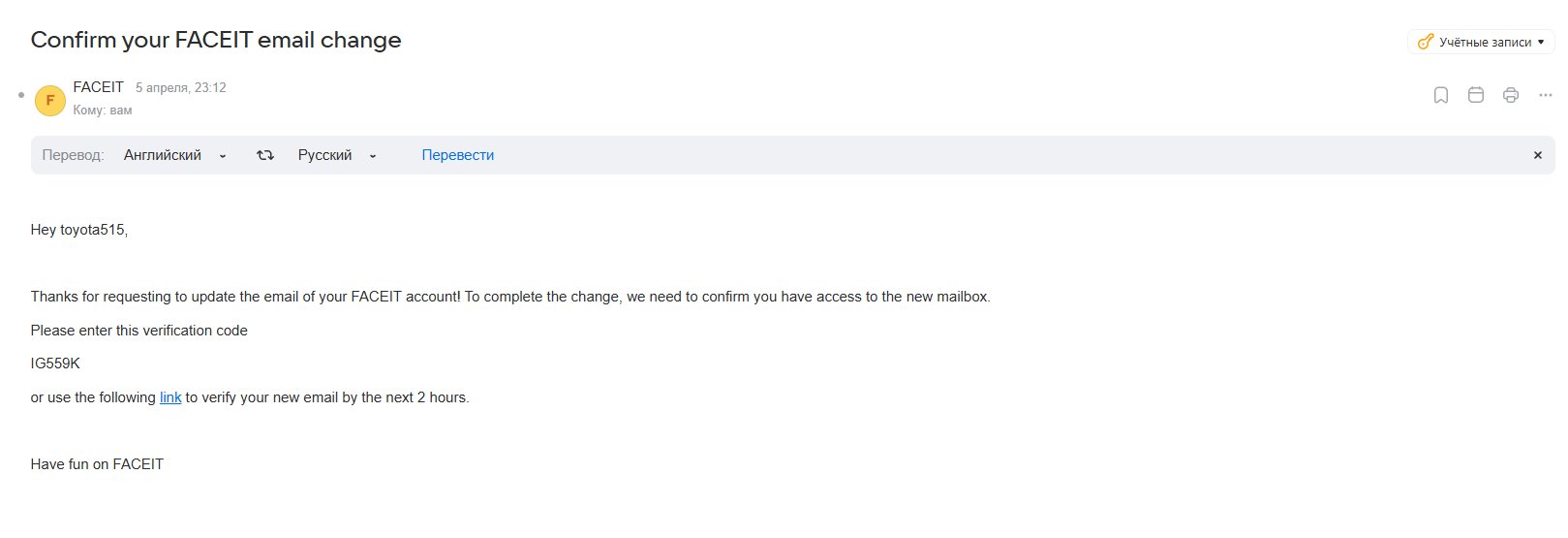Image resolution: width=1568 pixels, height=538 pixels.
Task: Click the subject "Confirm your FACEIT email change"
Action: click(216, 40)
